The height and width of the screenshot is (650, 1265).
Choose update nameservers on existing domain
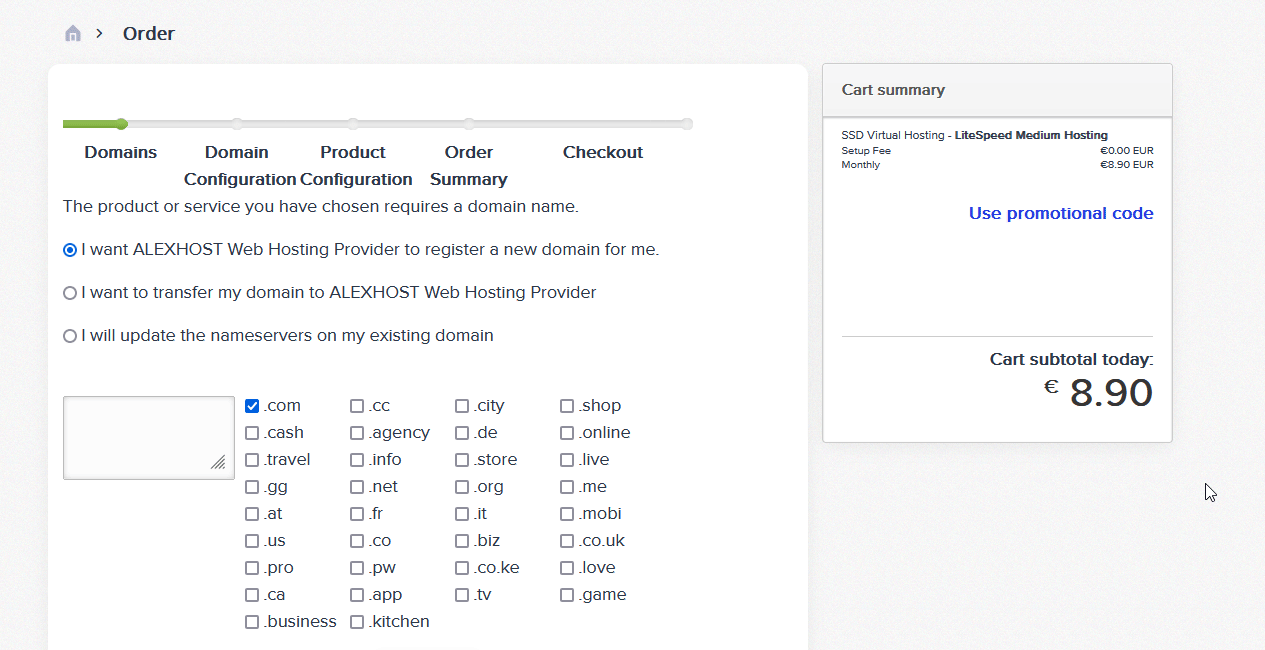pyautogui.click(x=70, y=336)
